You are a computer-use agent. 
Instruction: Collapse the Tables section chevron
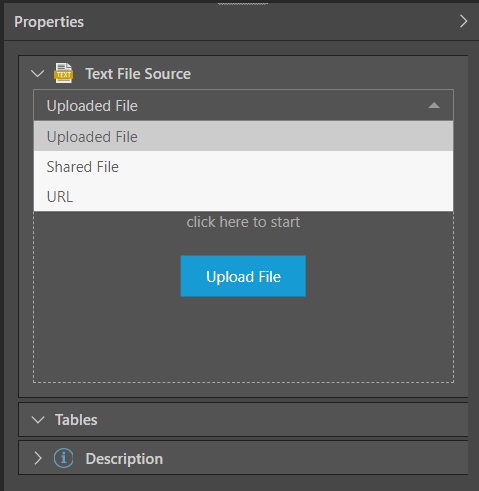coord(38,420)
